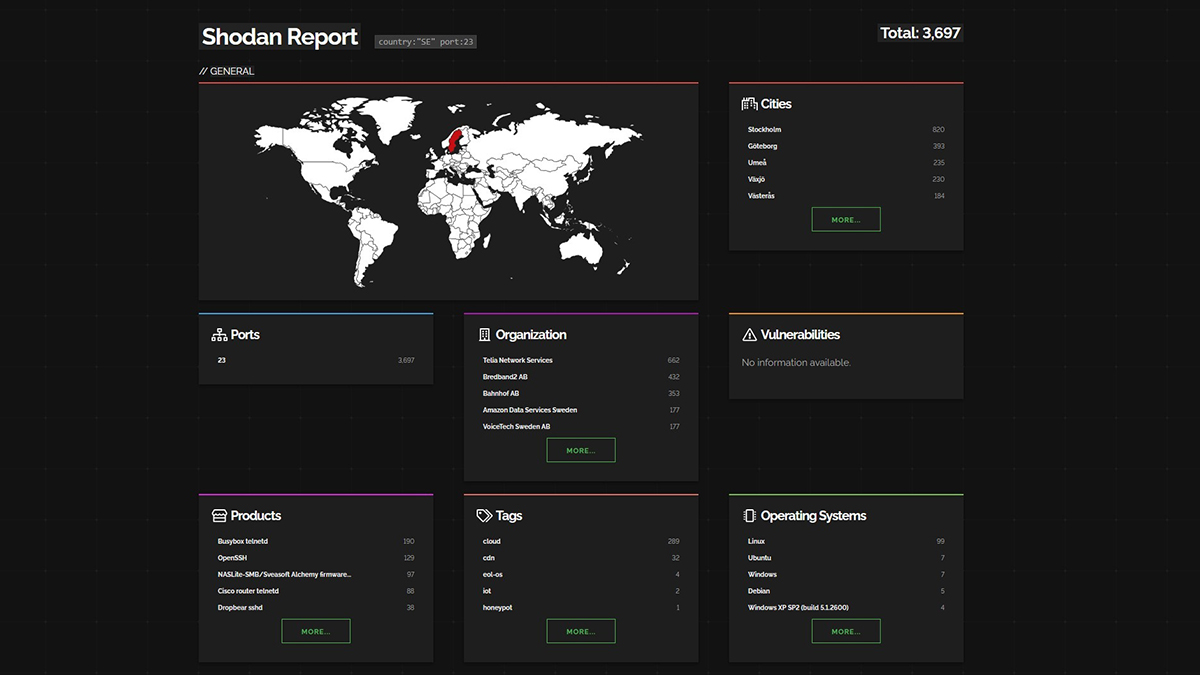Select Dropbear sshd product
Image resolution: width=1200 pixels, height=675 pixels.
coord(240,608)
